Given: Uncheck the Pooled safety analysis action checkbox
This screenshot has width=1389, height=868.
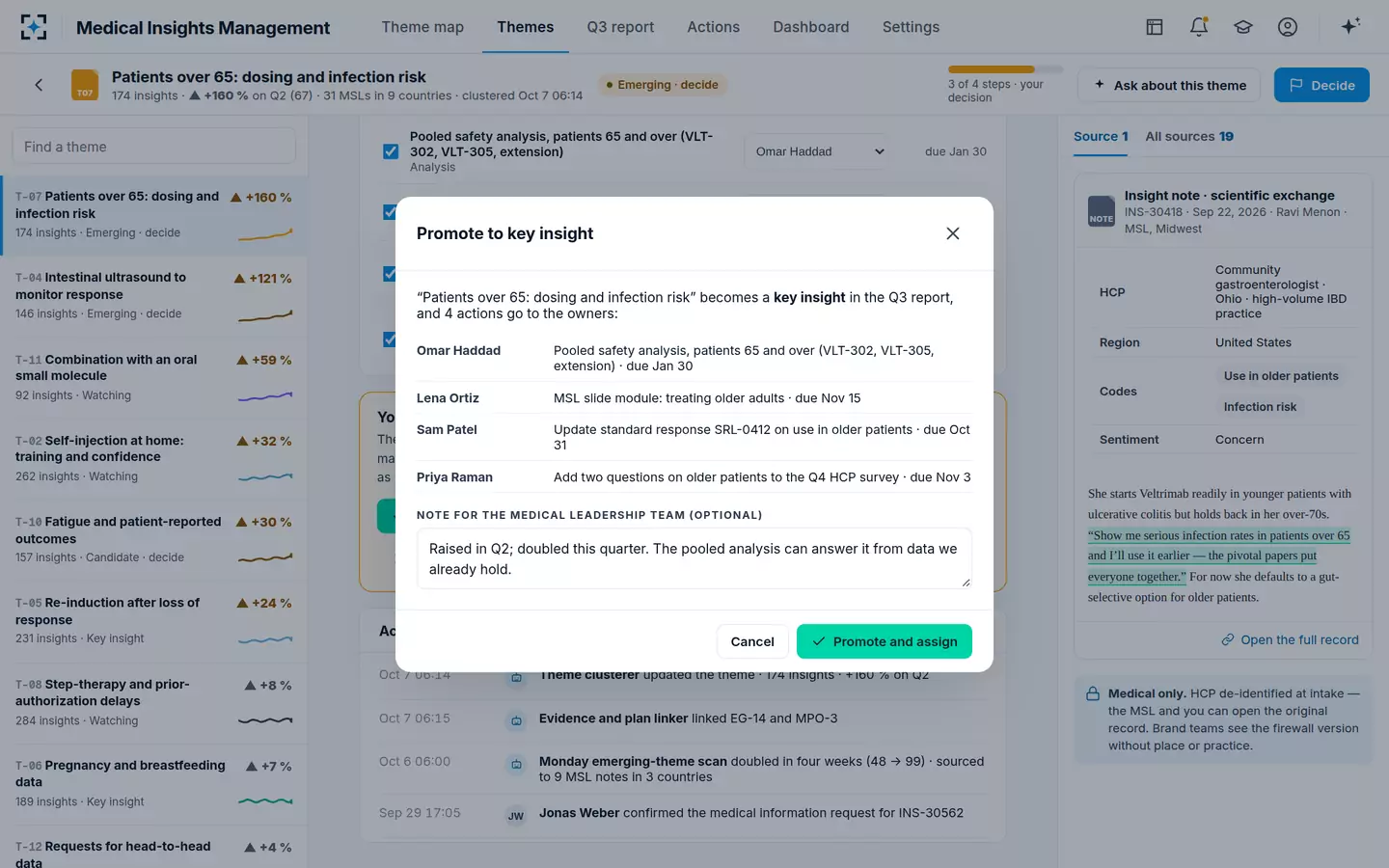Looking at the screenshot, I should pos(391,151).
